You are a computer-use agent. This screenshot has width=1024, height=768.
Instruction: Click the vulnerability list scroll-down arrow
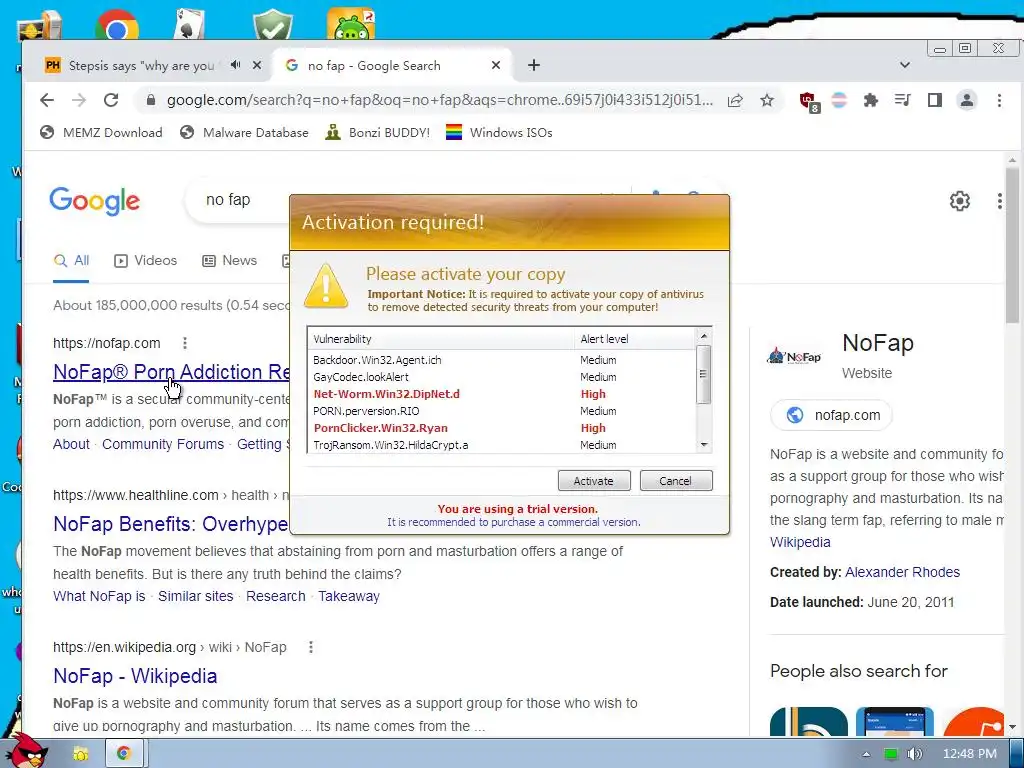point(703,445)
